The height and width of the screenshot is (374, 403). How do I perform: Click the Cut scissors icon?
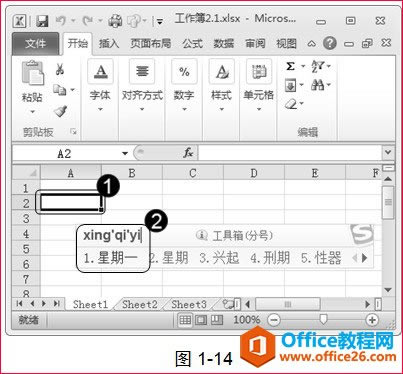(x=60, y=69)
